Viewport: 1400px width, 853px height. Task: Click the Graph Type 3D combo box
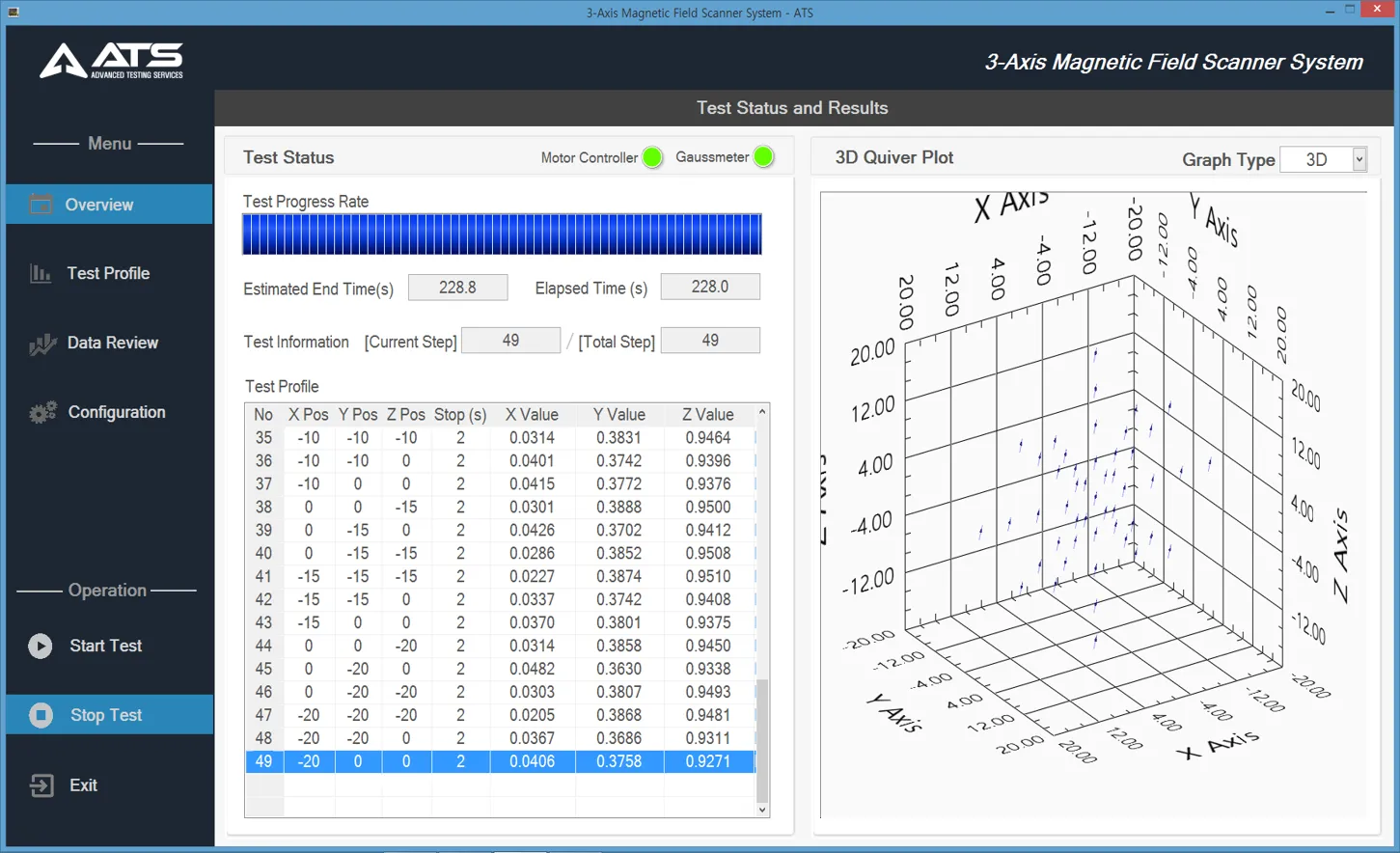coord(1323,159)
